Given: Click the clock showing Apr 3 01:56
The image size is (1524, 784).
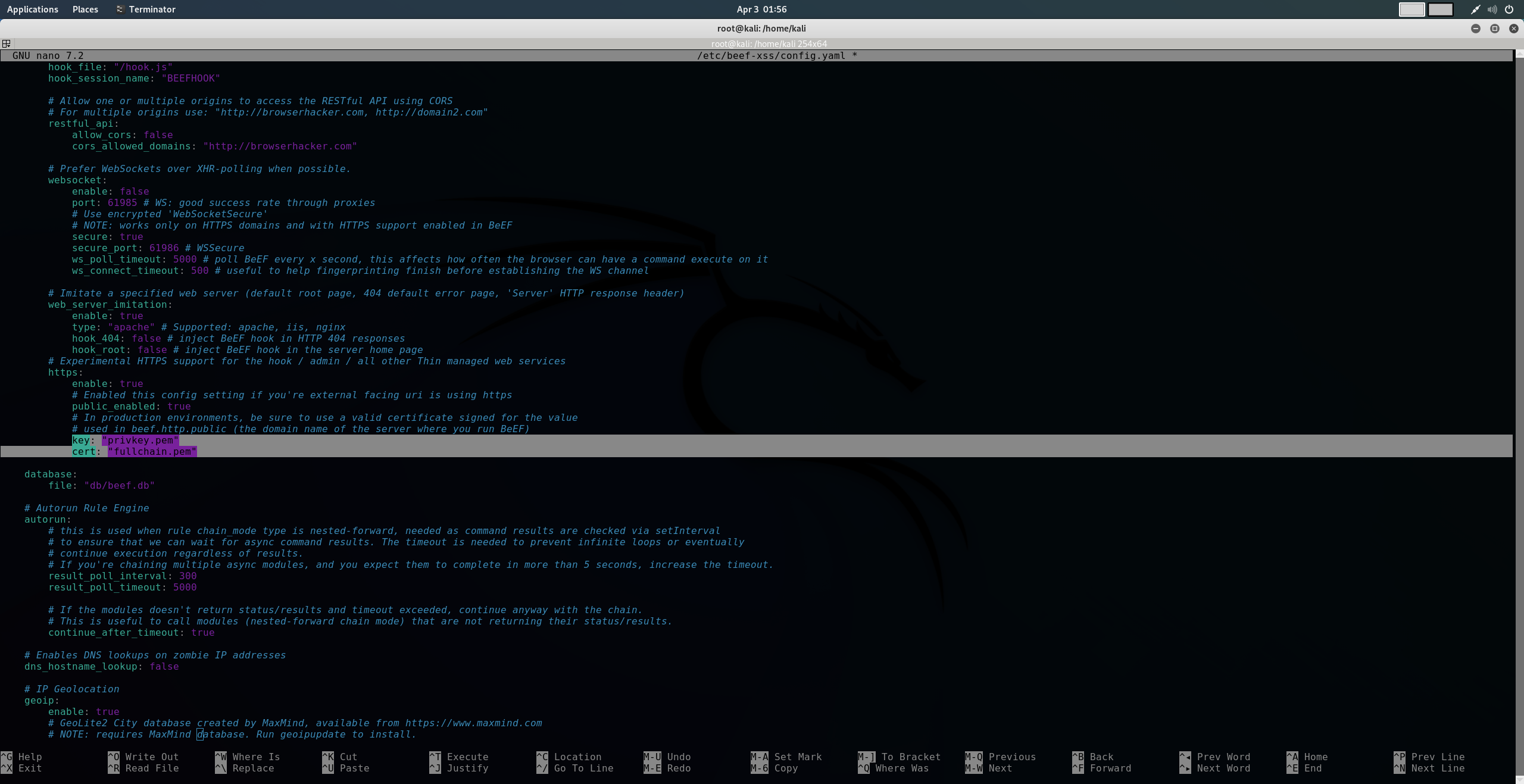Looking at the screenshot, I should [x=761, y=10].
